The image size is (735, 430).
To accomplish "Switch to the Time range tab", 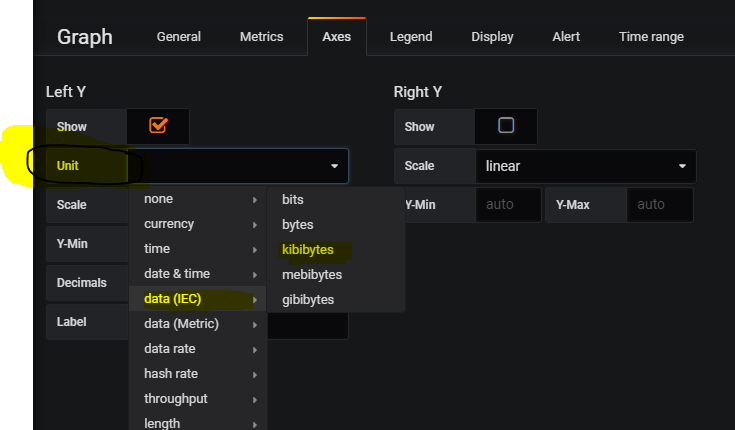I will [x=651, y=37].
